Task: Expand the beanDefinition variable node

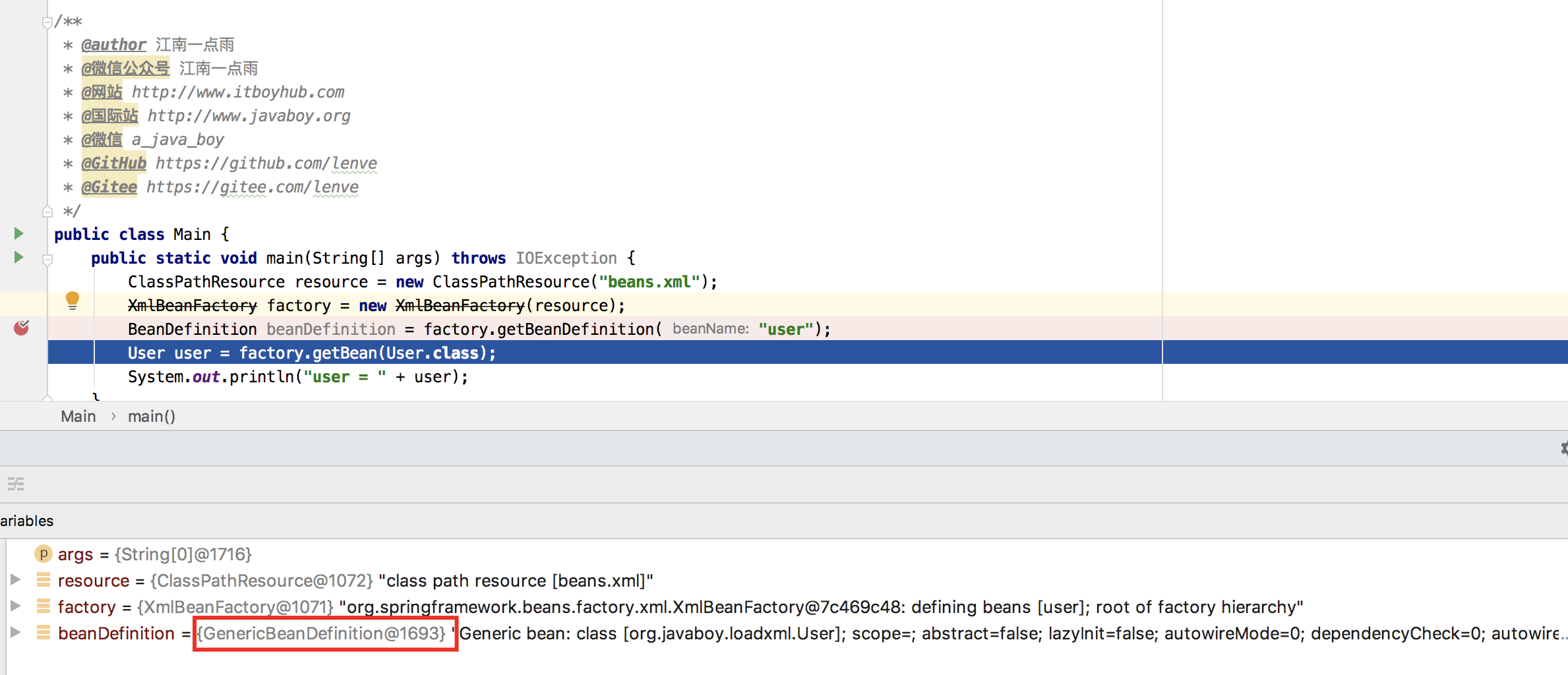Action: (x=15, y=632)
